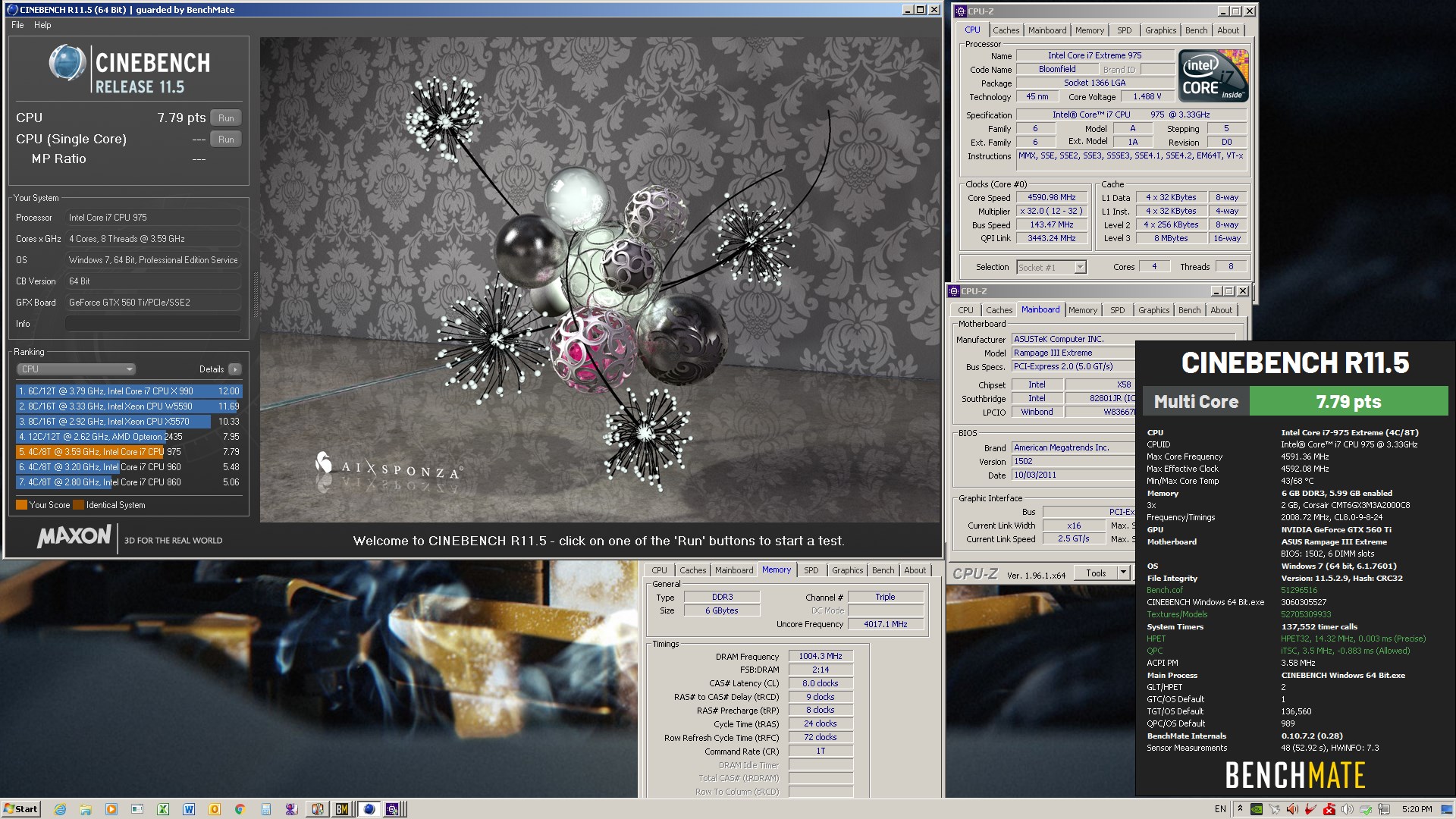Click the orange Your Score legend swatch
This screenshot has width=1456, height=819.
pyautogui.click(x=21, y=505)
